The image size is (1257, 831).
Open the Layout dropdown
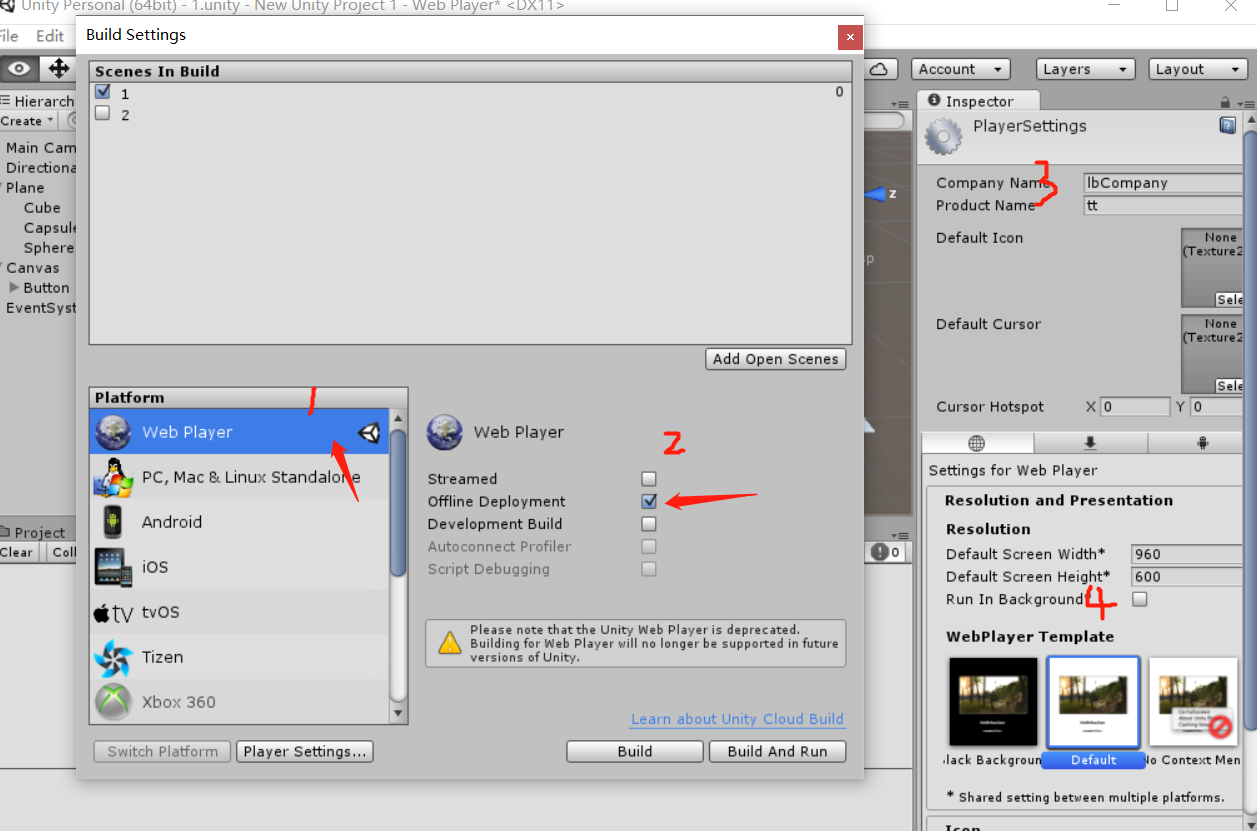1197,68
